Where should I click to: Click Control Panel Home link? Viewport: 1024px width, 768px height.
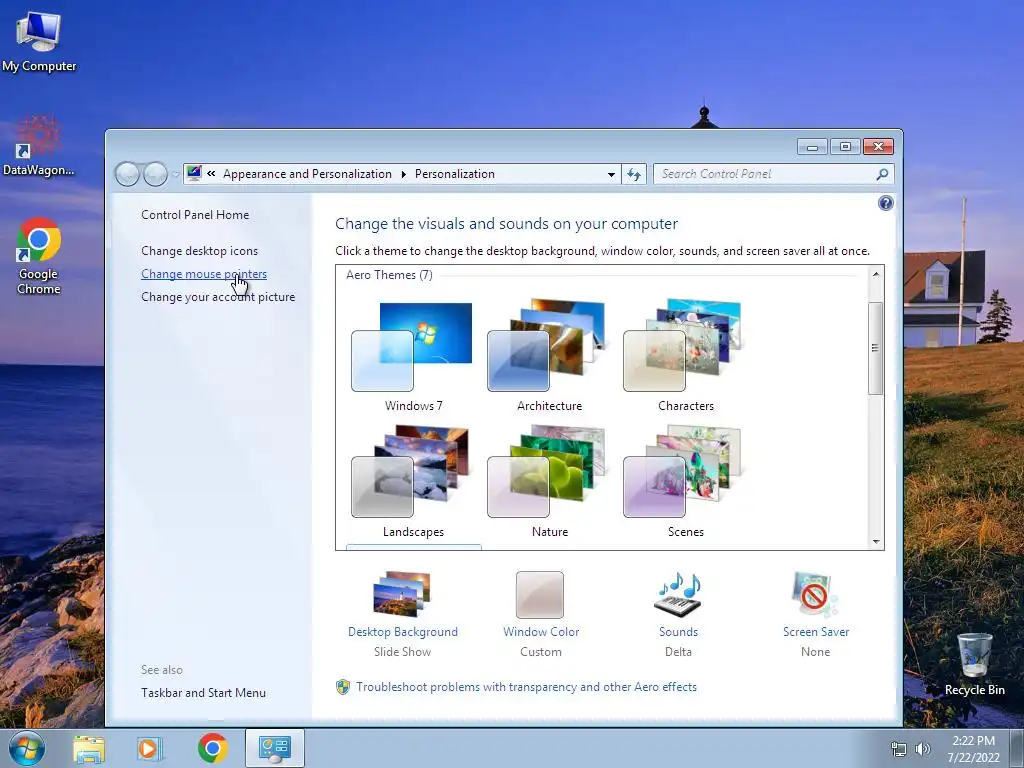coord(195,215)
